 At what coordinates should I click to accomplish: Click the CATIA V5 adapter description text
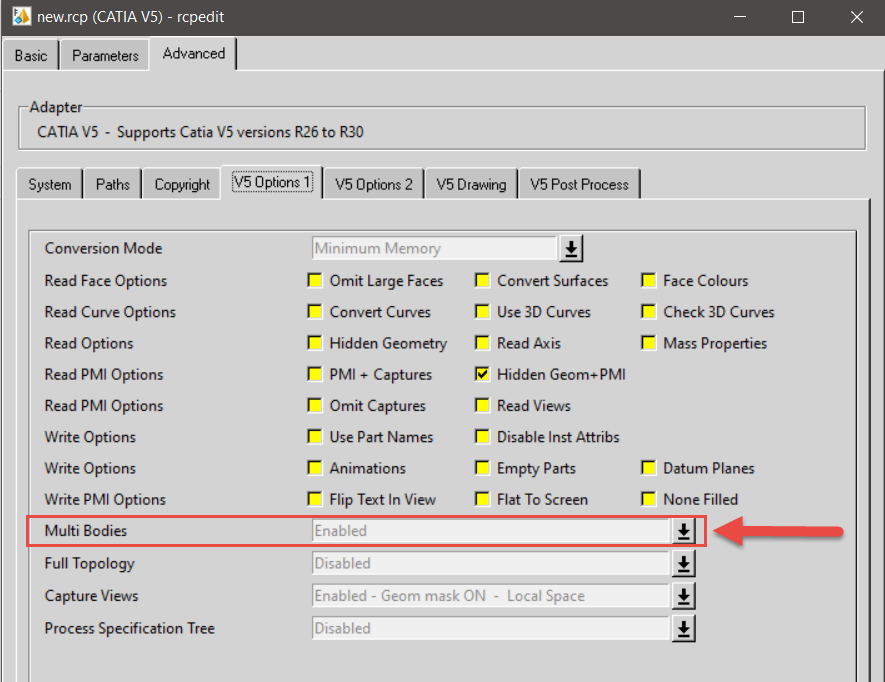pos(200,132)
